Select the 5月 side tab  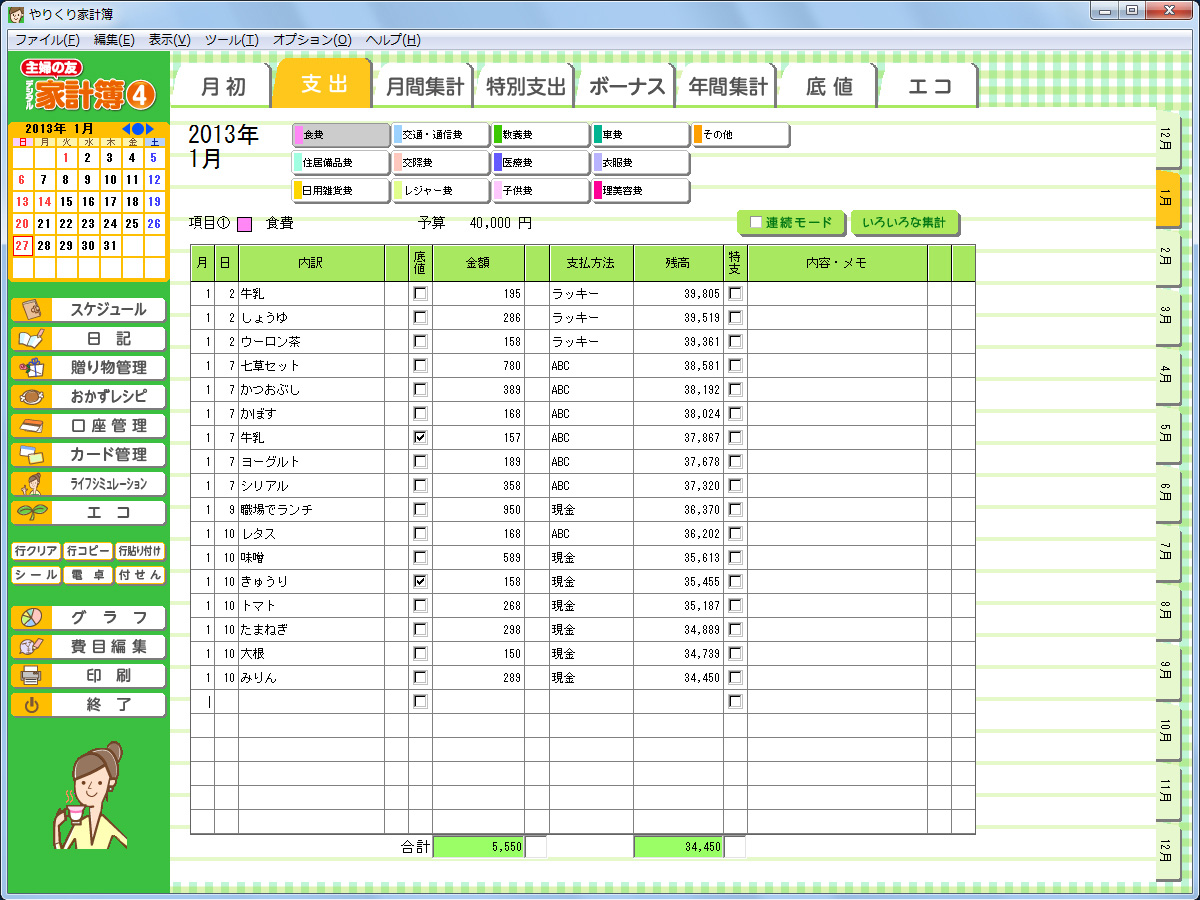point(1166,433)
